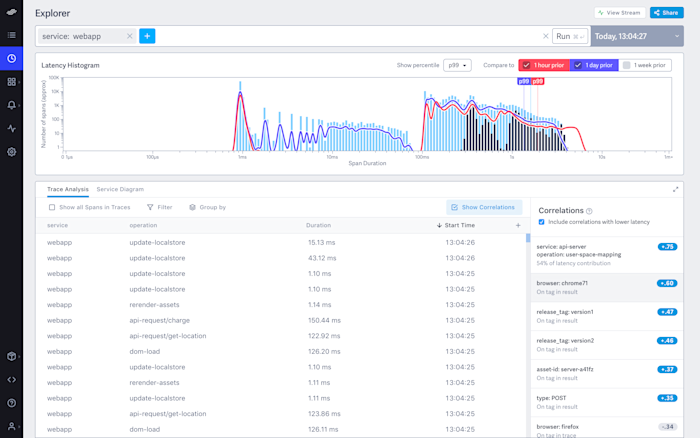Open the 126.11 ms dom-load span

(x=281, y=430)
